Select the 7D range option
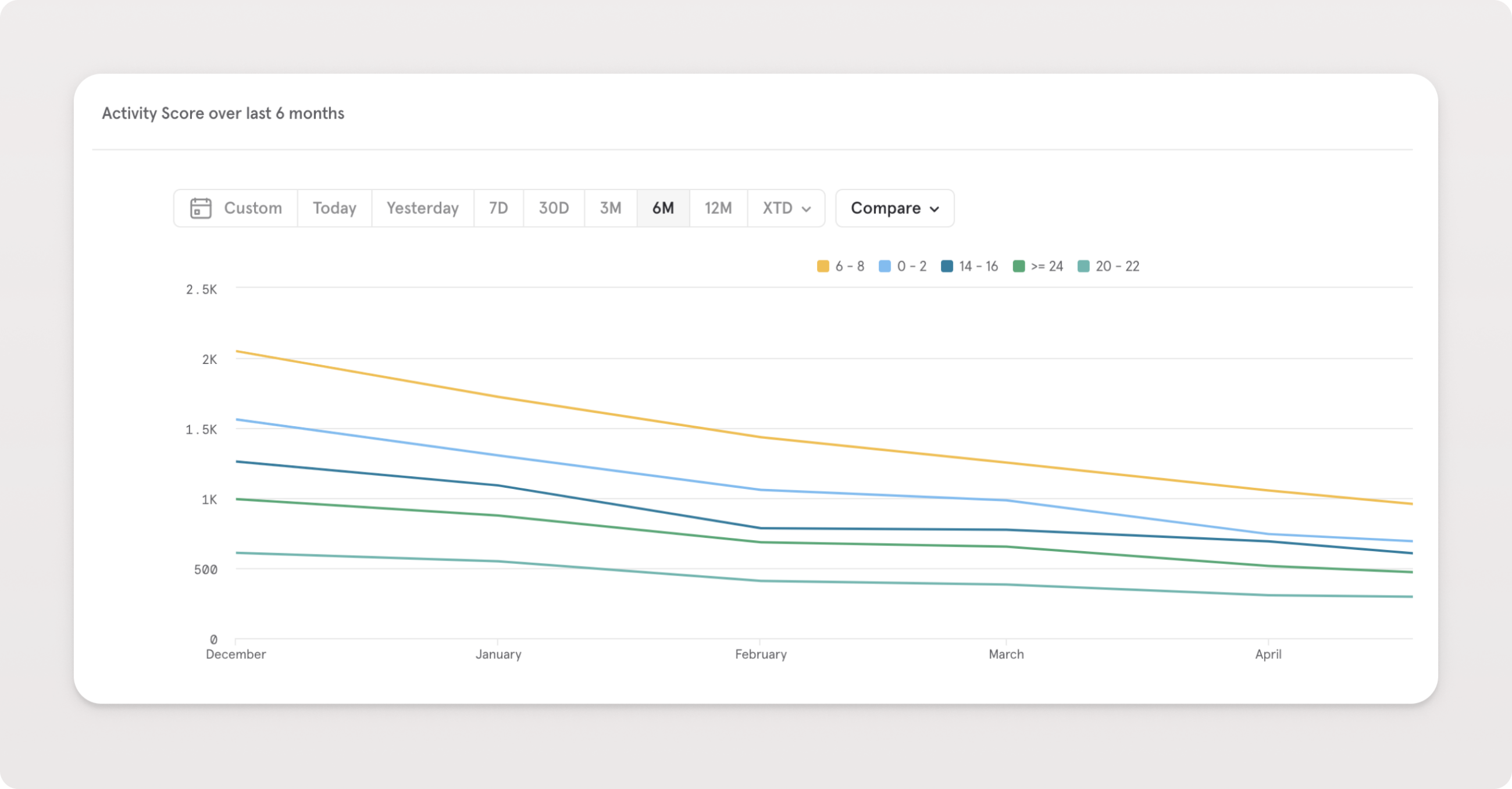Screen dimensions: 1512x789 [x=498, y=208]
